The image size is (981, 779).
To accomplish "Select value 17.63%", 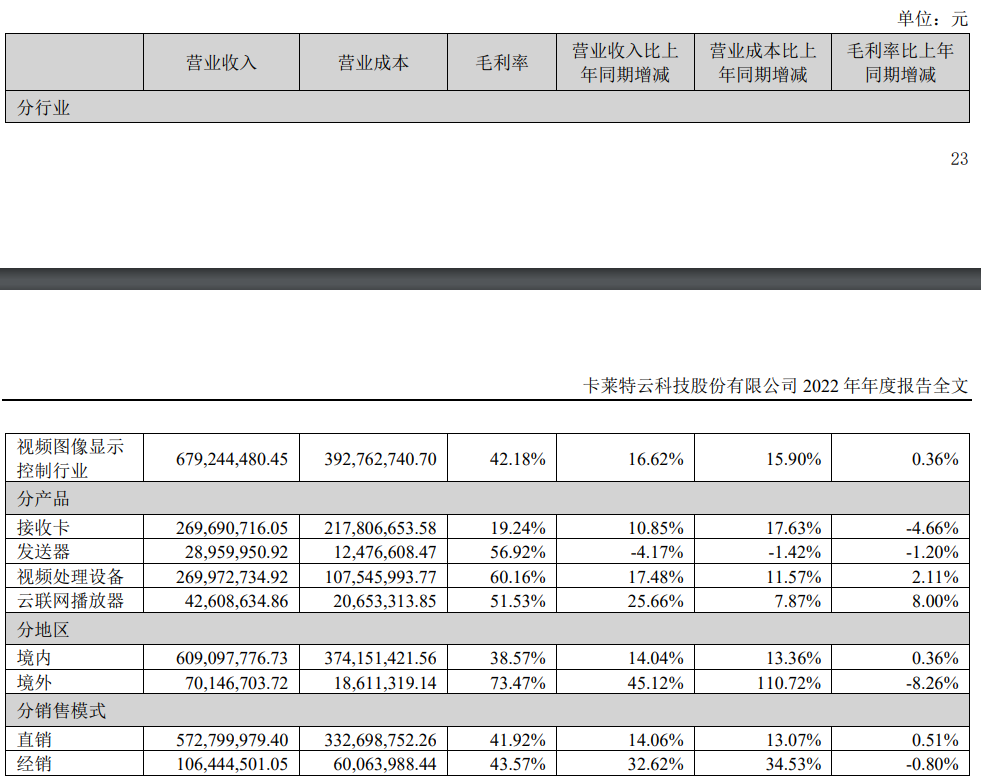I will coord(793,528).
